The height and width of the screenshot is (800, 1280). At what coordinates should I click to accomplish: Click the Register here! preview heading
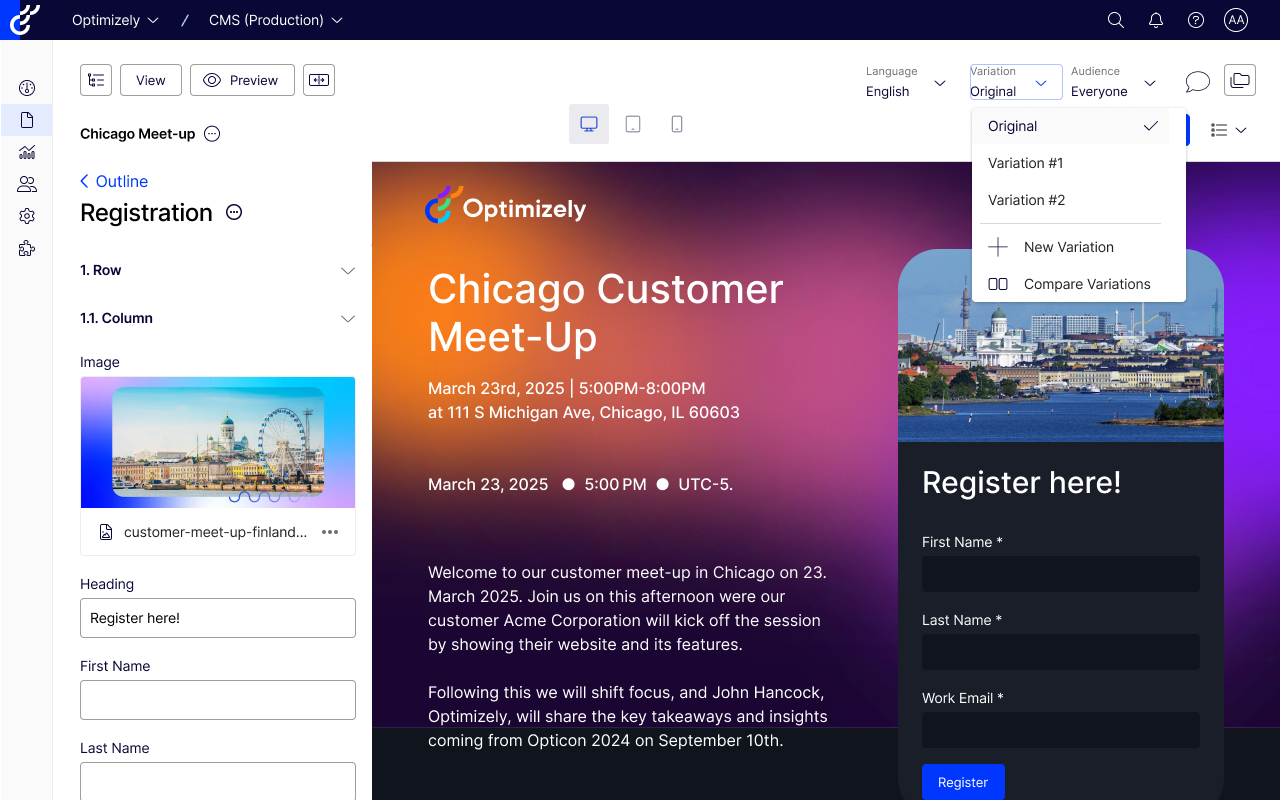tap(1021, 482)
